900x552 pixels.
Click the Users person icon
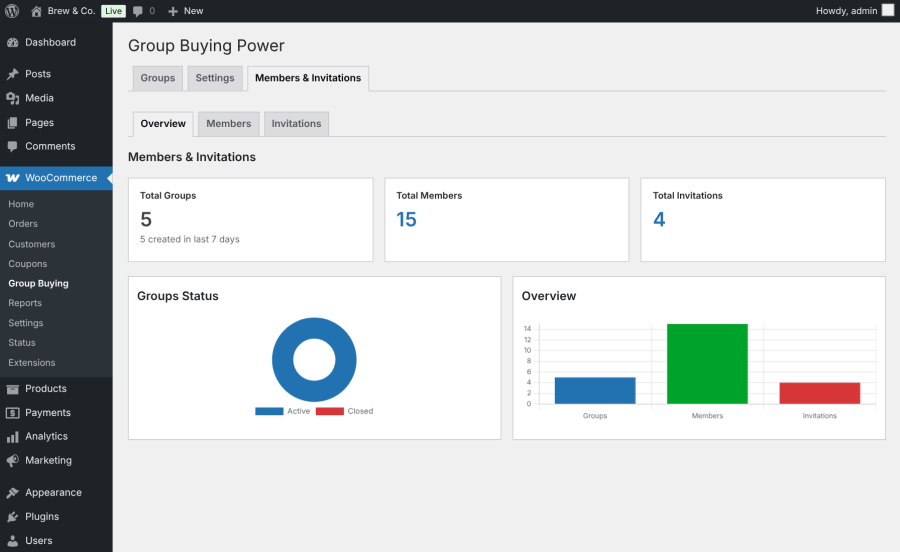(x=13, y=541)
